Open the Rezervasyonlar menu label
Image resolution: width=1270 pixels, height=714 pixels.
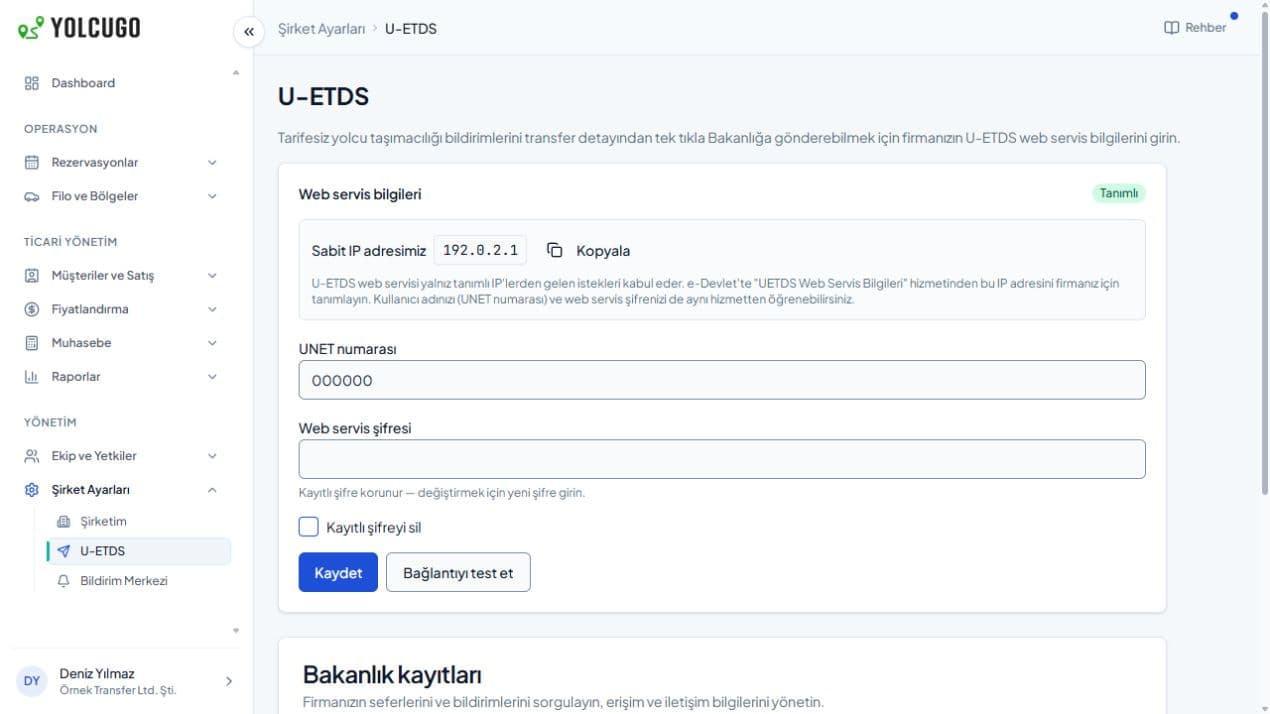[95, 162]
